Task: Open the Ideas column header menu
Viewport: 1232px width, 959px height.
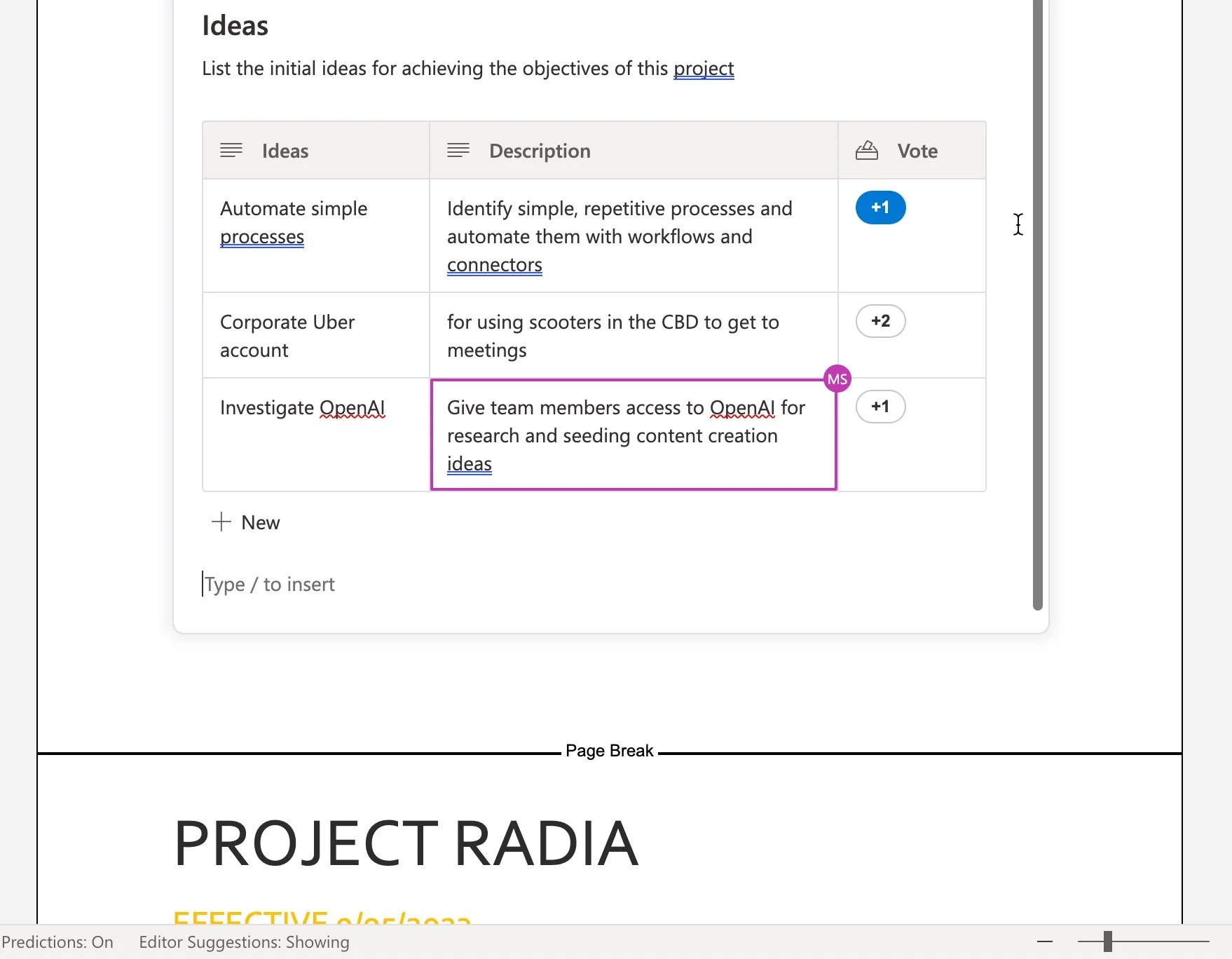Action: pyautogui.click(x=285, y=150)
